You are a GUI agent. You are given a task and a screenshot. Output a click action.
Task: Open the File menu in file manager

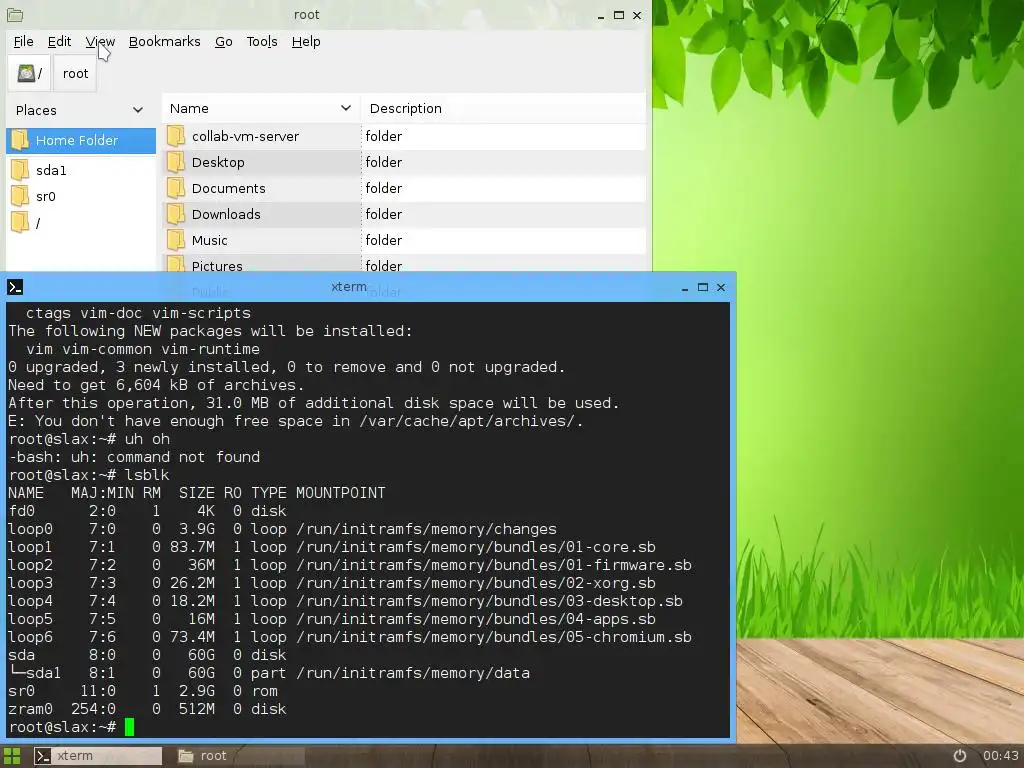[24, 42]
